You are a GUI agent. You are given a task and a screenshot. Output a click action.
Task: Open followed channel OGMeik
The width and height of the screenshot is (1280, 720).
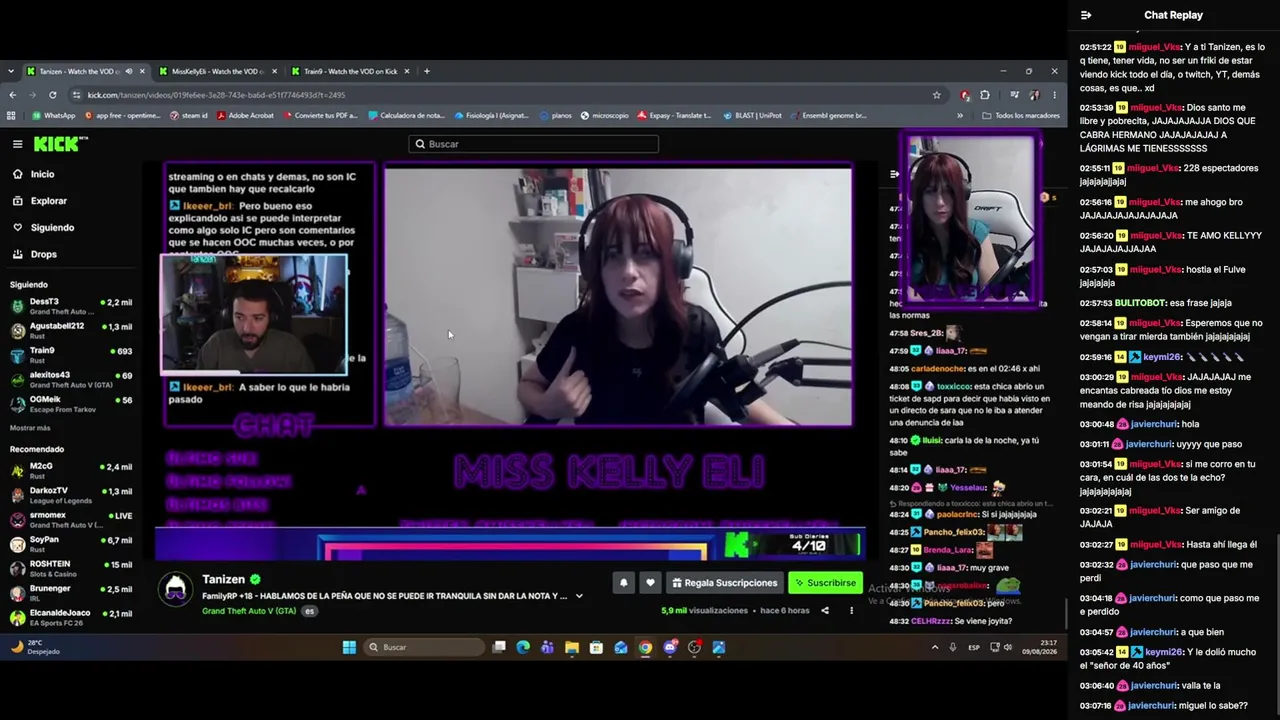[70, 404]
